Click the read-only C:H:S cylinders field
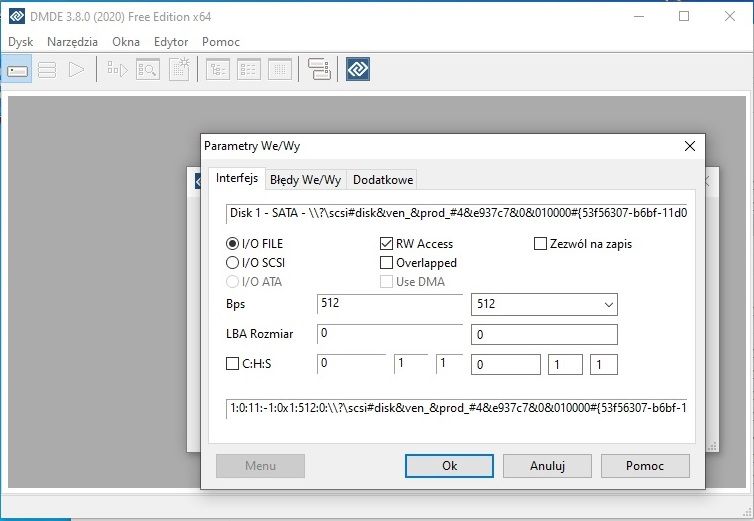This screenshot has height=521, width=754. tap(352, 364)
